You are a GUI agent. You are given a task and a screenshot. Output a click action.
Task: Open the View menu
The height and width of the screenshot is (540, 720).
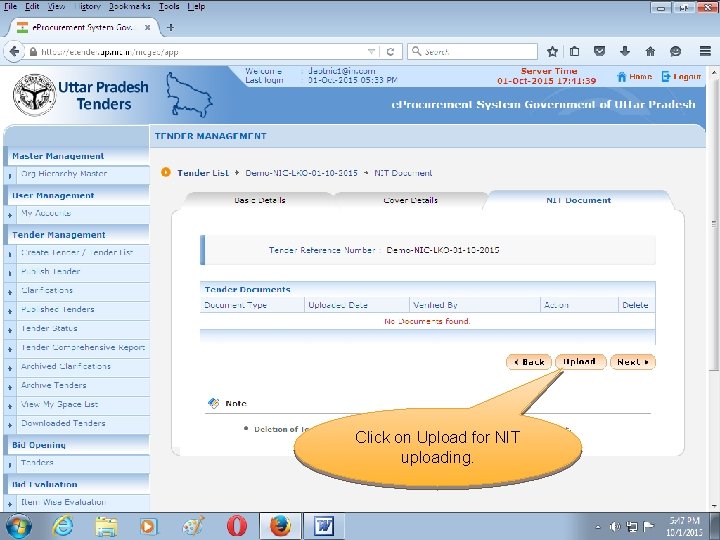tap(56, 6)
